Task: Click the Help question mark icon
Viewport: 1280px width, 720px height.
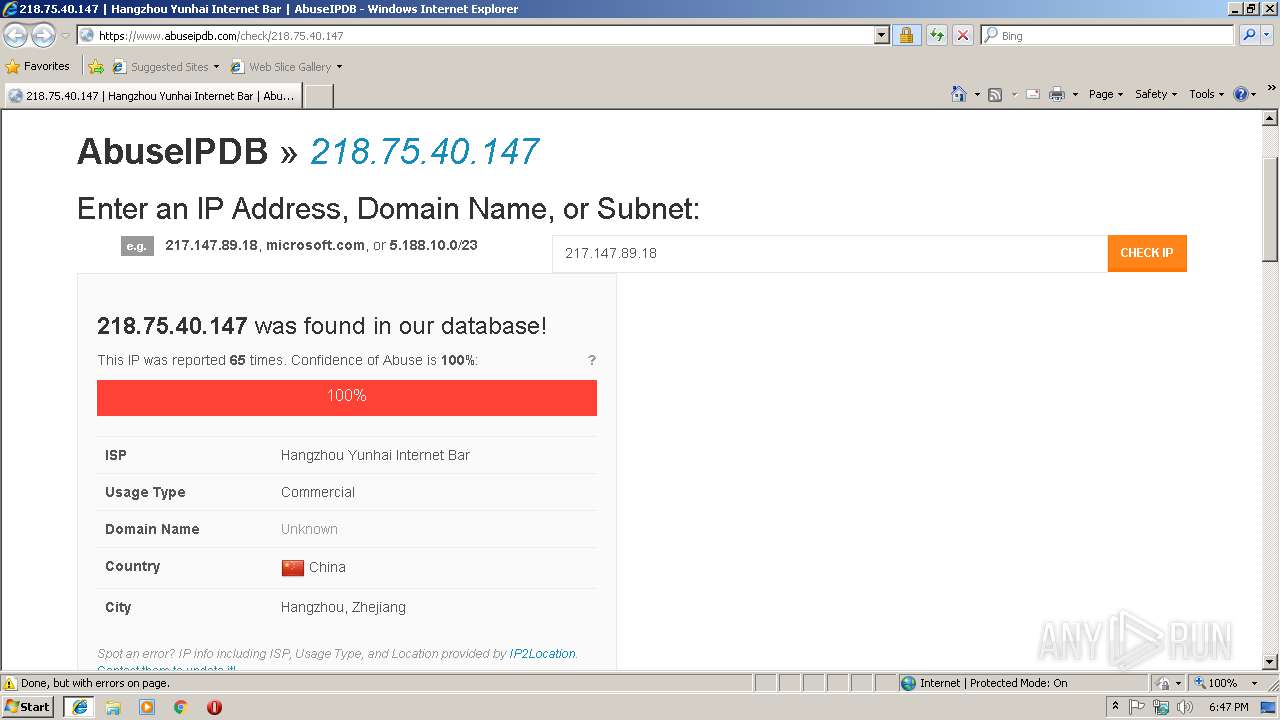Action: tap(1241, 94)
